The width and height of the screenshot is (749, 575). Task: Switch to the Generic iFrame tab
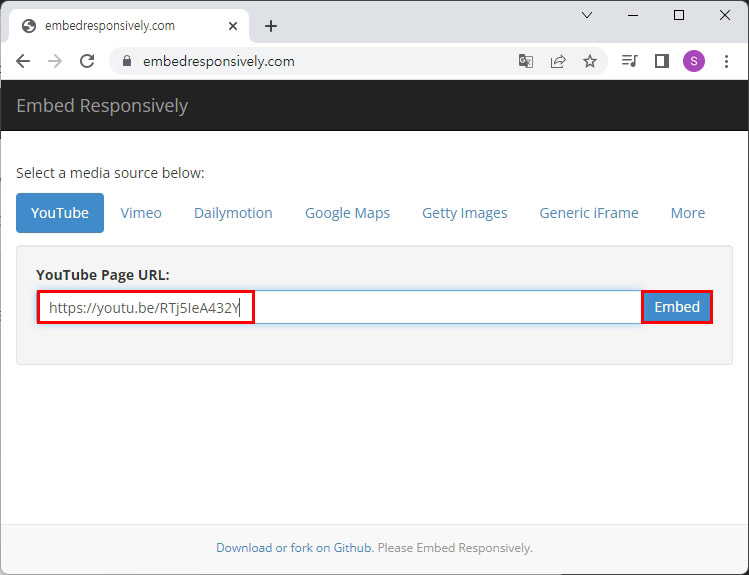pos(589,213)
